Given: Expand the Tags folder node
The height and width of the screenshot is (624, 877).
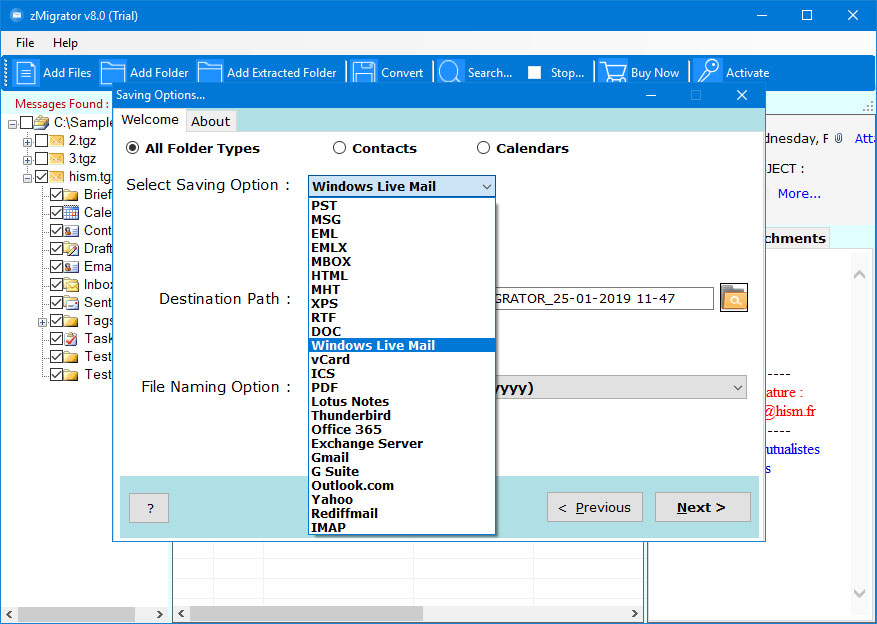Looking at the screenshot, I should point(42,322).
